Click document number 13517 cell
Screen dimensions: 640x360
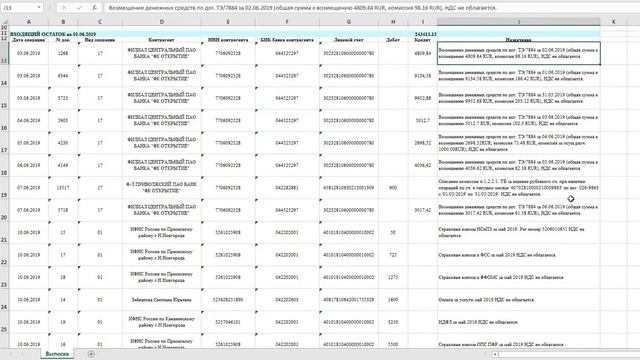(x=63, y=188)
